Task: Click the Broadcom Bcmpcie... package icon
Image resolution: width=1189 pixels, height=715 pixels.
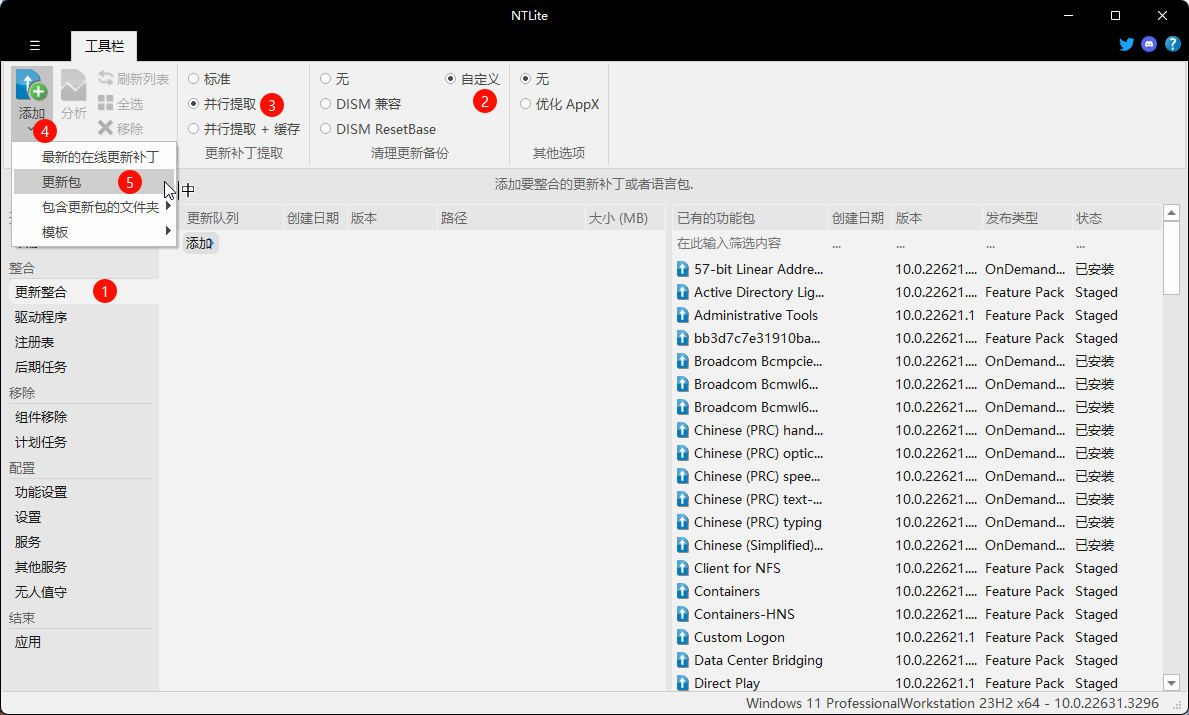Action: pyautogui.click(x=682, y=361)
